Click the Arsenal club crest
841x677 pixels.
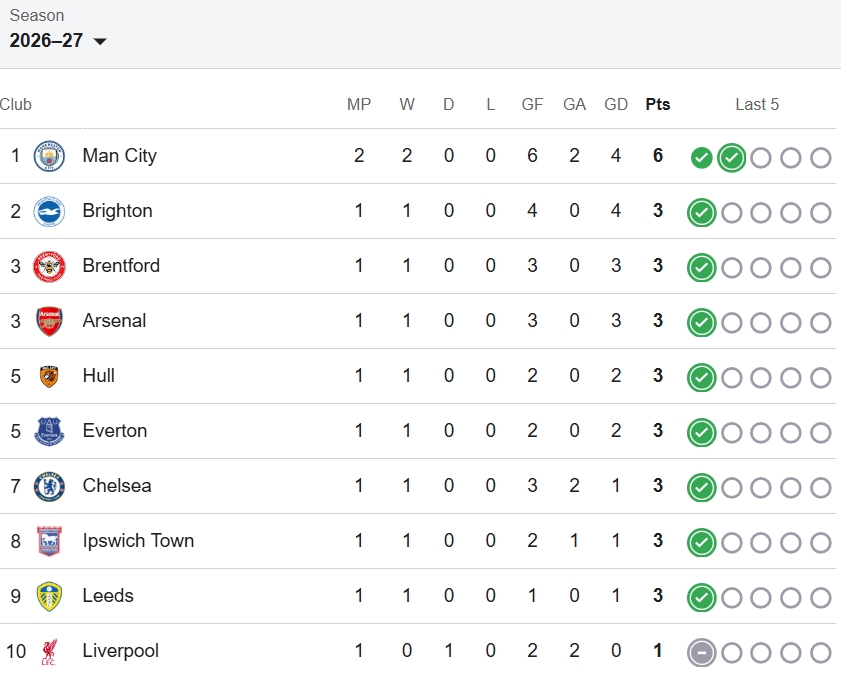tap(49, 321)
